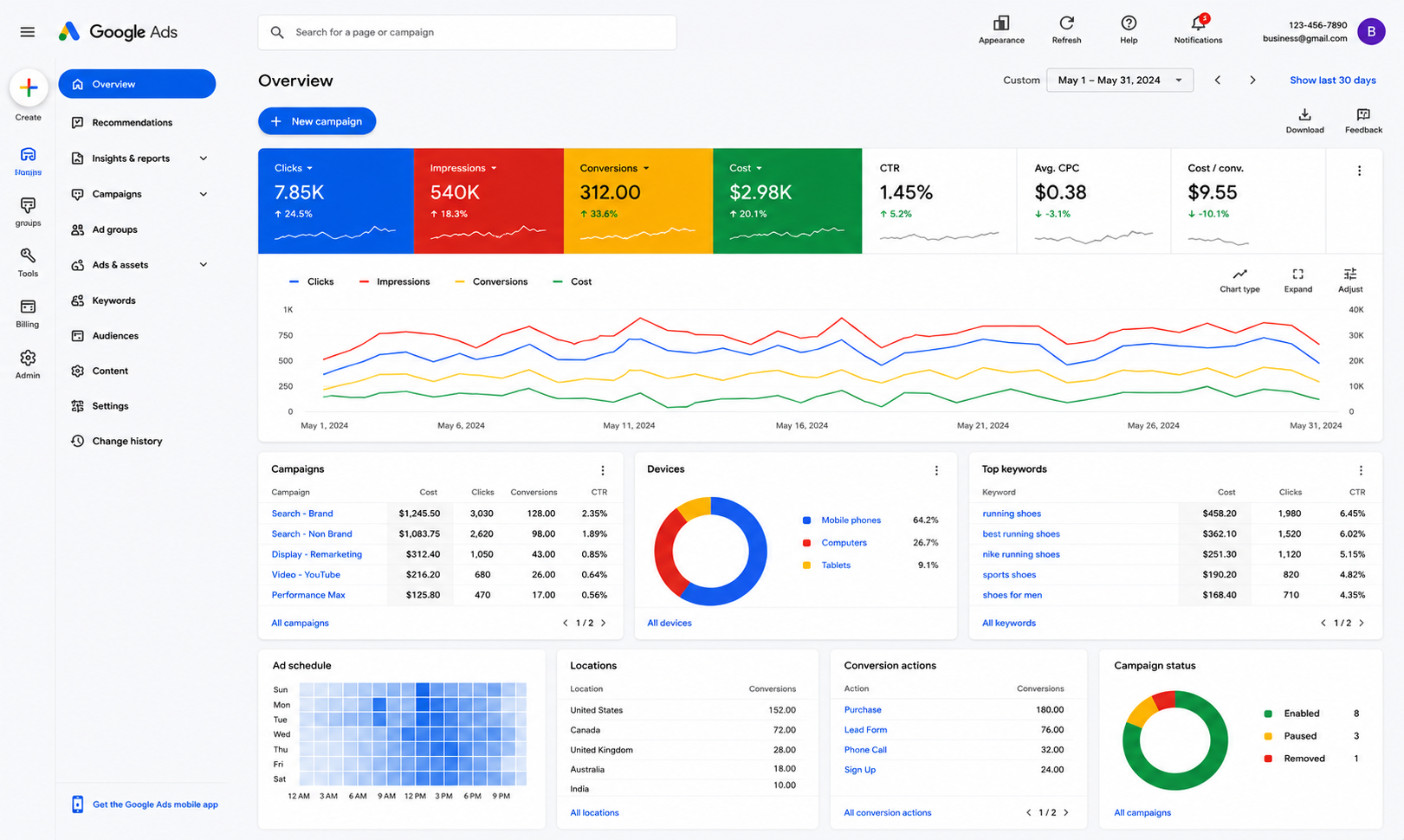
Task: Open Tools in the left rail
Action: click(28, 262)
